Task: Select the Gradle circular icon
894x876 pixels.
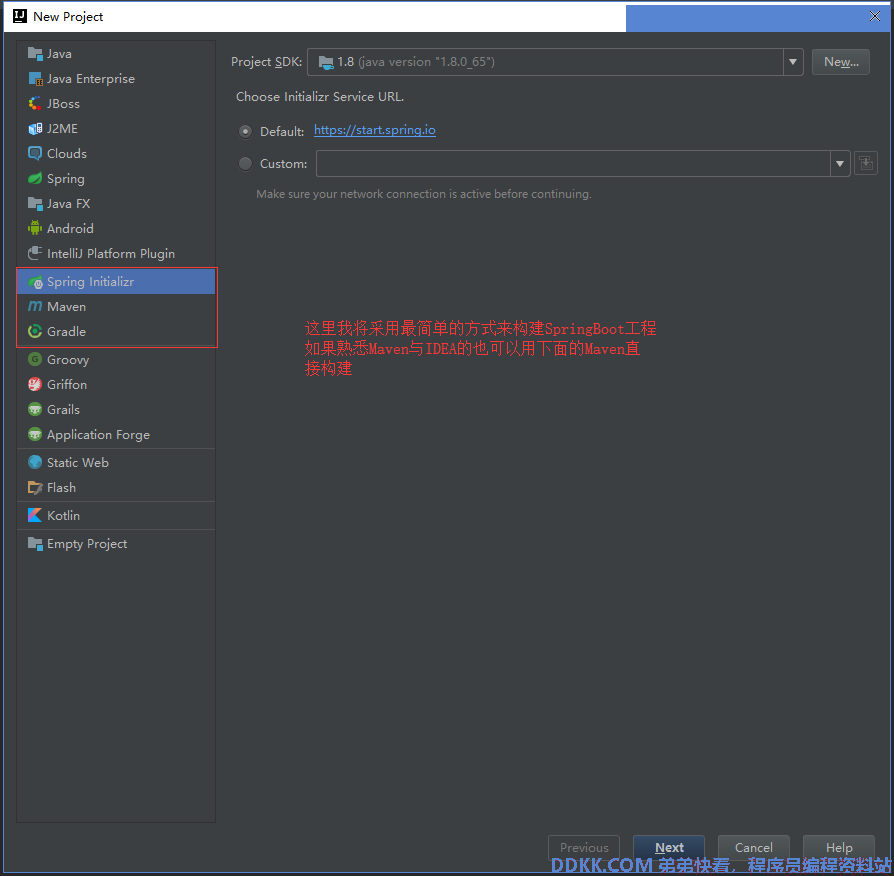Action: 35,331
